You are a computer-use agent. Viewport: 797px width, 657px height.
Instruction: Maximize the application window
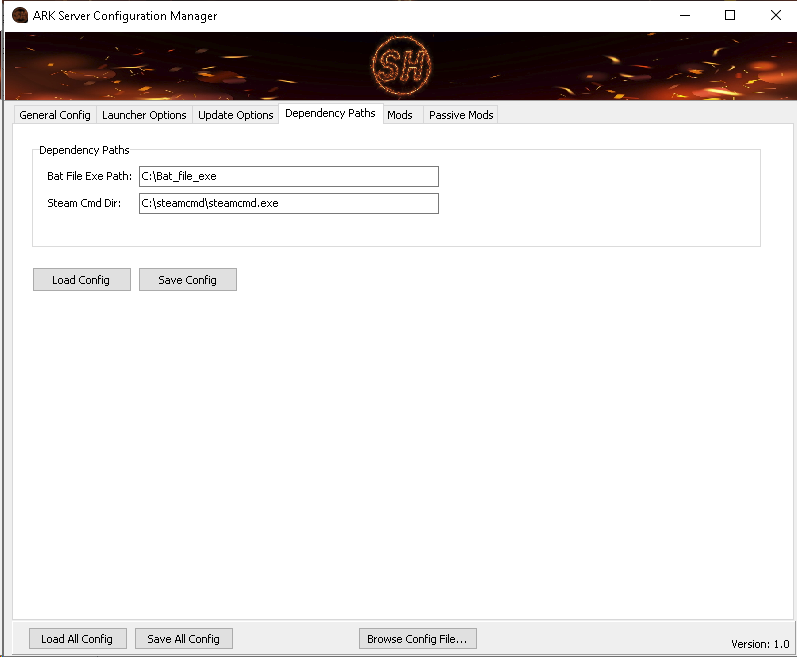tap(730, 16)
